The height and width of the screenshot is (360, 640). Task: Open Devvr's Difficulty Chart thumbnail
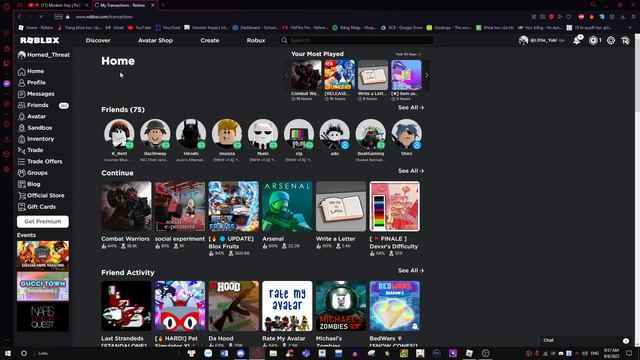394,207
